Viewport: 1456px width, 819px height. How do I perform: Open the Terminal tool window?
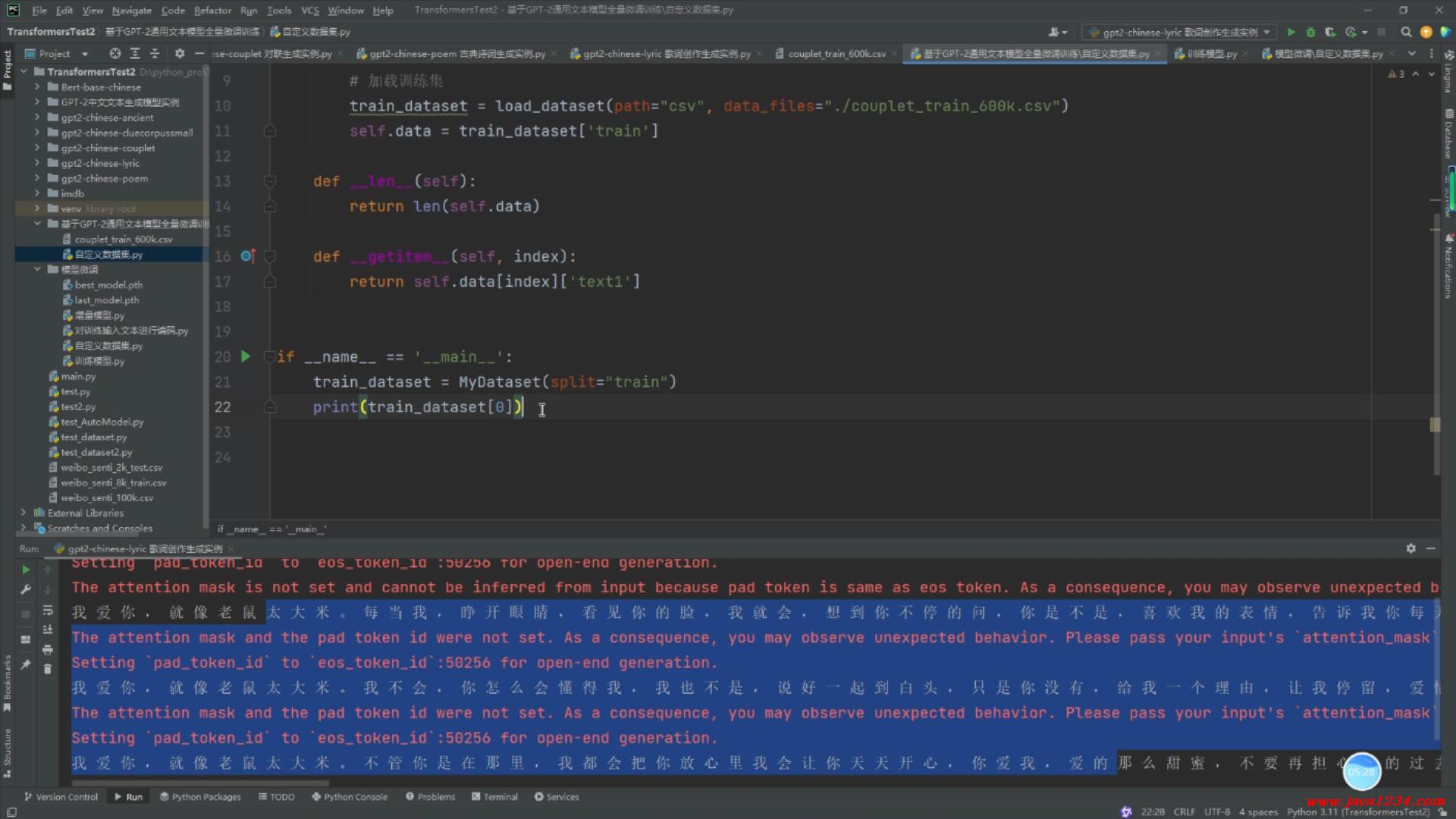pyautogui.click(x=494, y=797)
